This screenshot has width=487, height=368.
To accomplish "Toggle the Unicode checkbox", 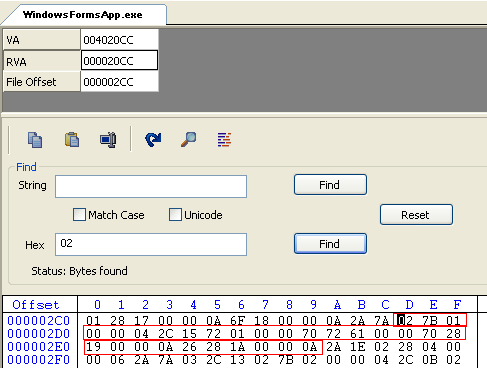I will click(175, 215).
